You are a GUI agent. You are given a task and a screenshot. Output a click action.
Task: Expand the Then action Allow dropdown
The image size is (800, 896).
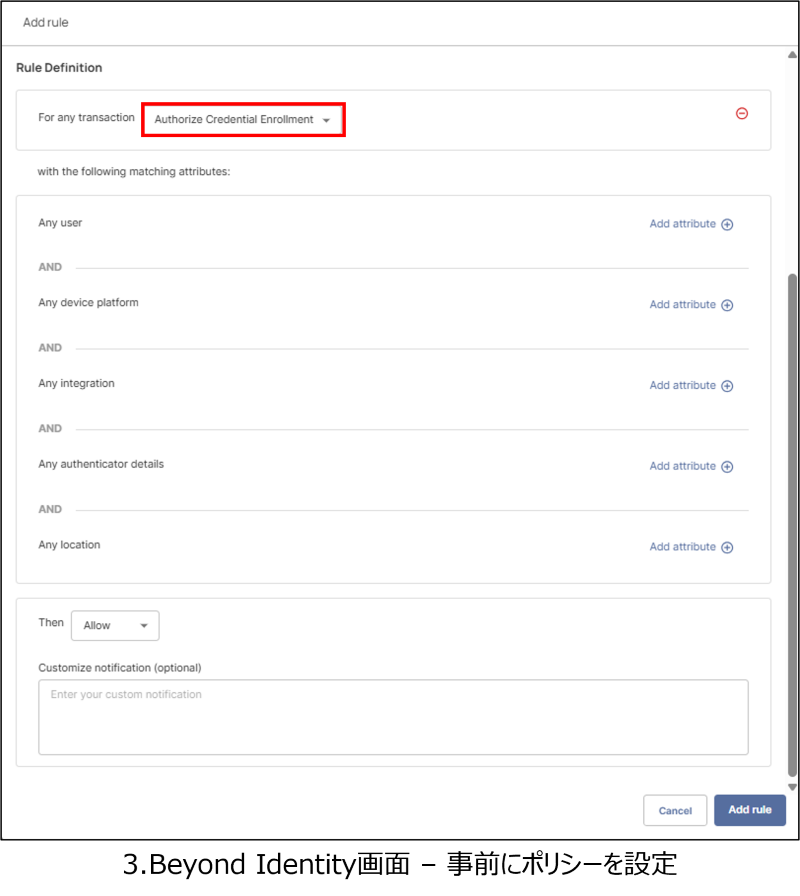(115, 626)
